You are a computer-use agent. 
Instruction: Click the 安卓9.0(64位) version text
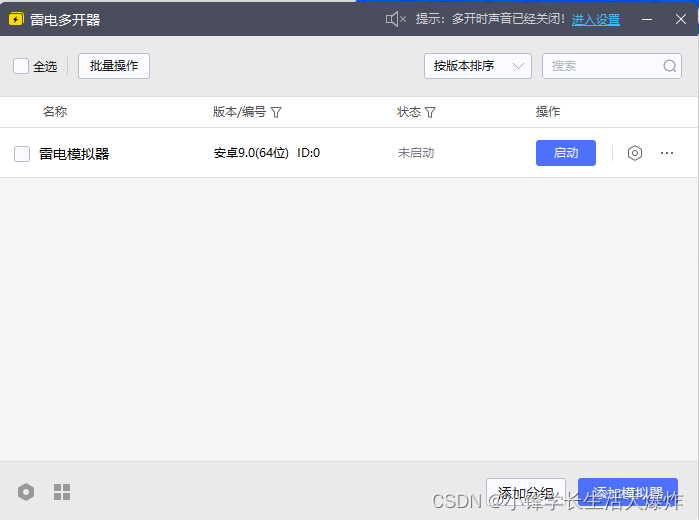point(251,153)
